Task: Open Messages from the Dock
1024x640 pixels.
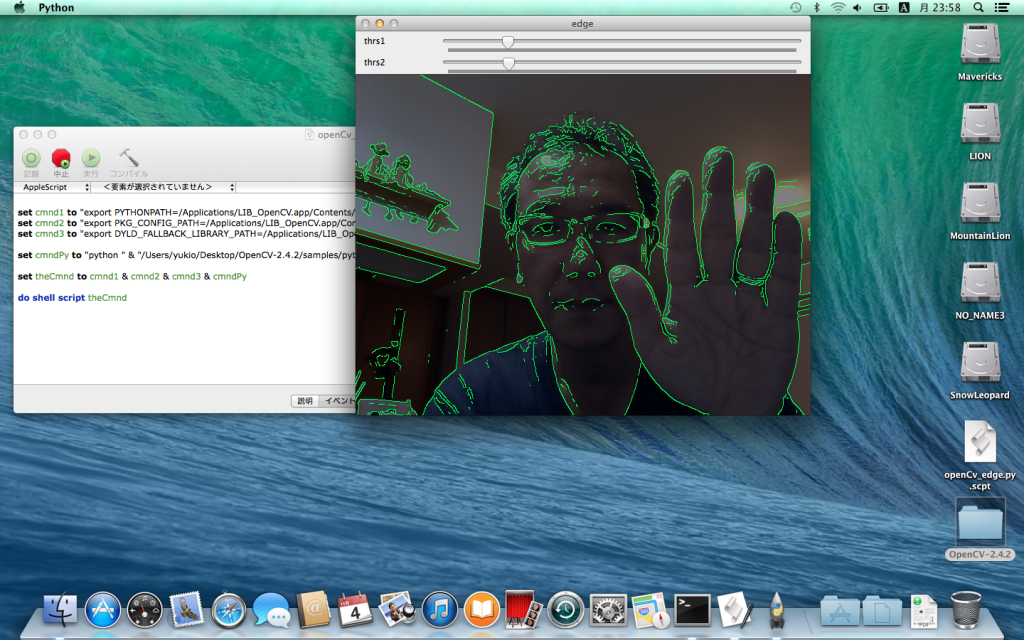Action: (x=271, y=610)
